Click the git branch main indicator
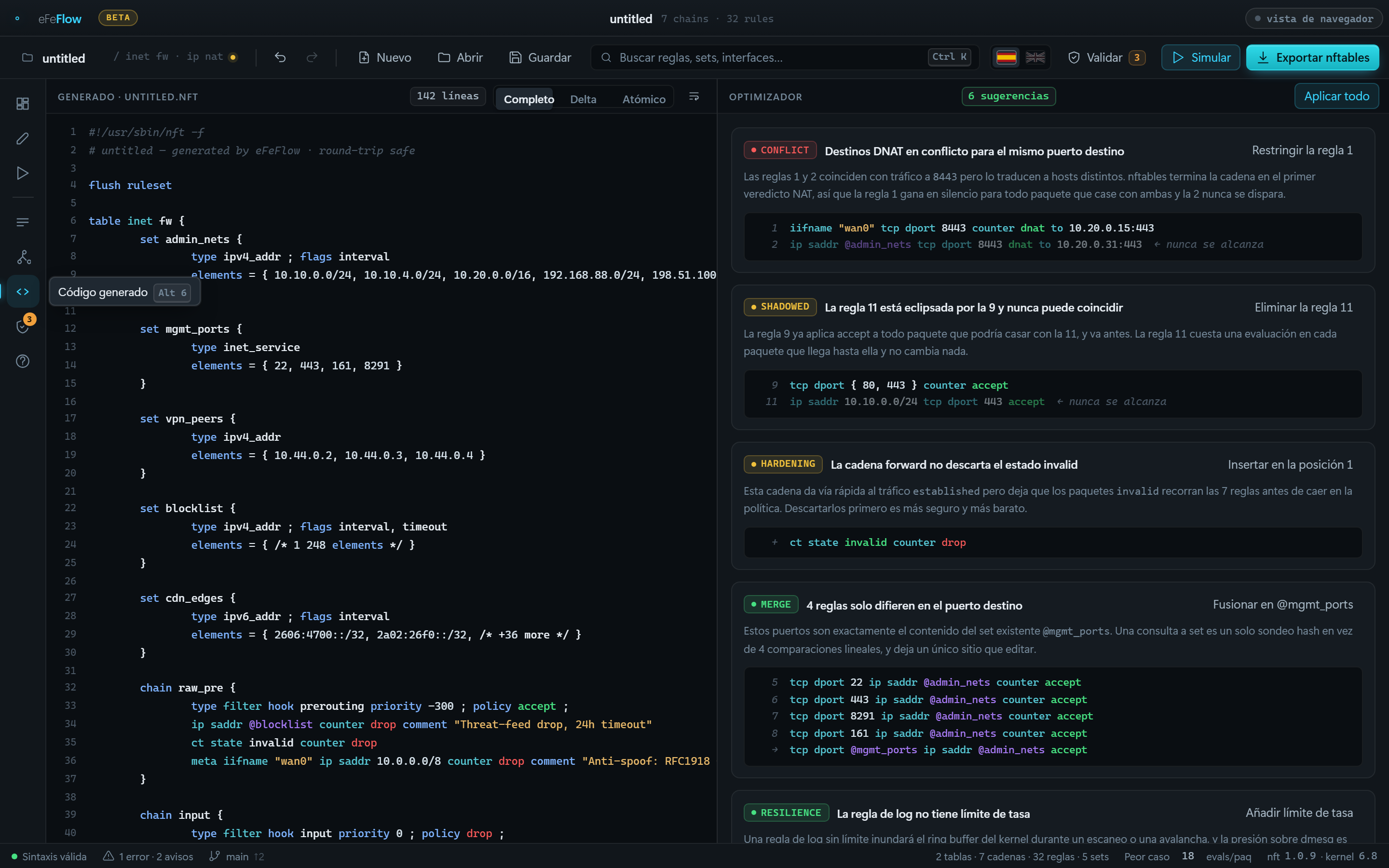The image size is (1389, 868). pos(236,856)
